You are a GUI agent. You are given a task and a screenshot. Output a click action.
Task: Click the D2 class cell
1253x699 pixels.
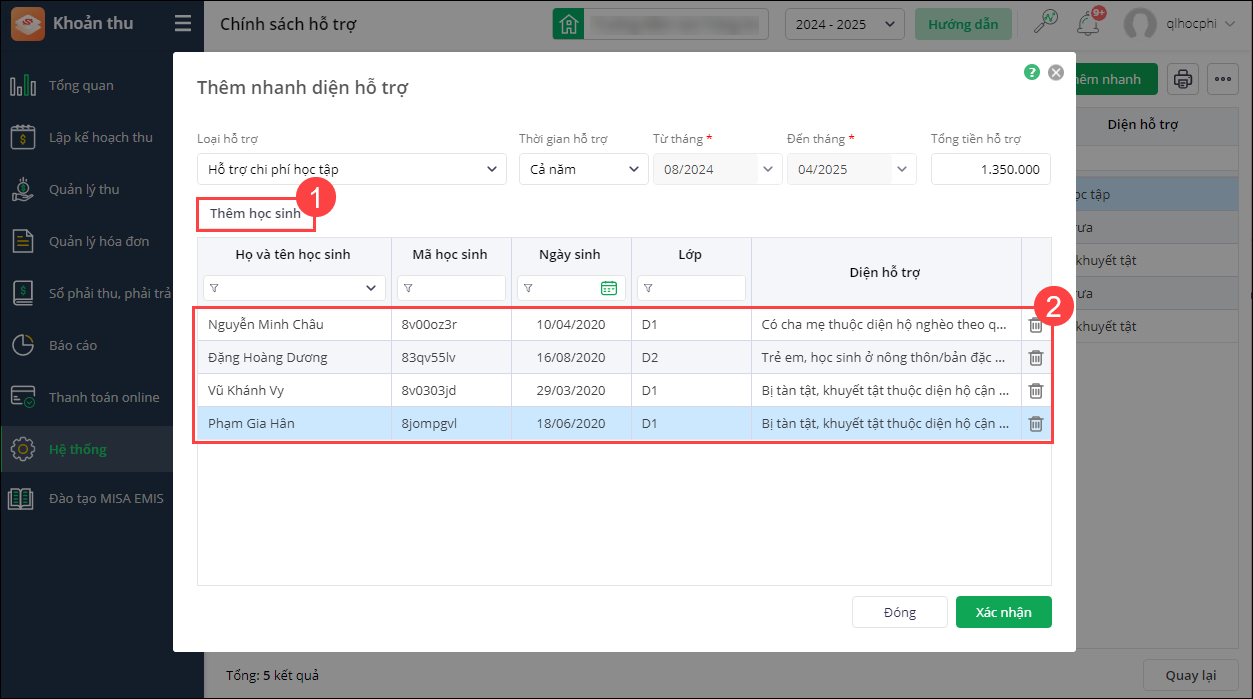pos(691,358)
